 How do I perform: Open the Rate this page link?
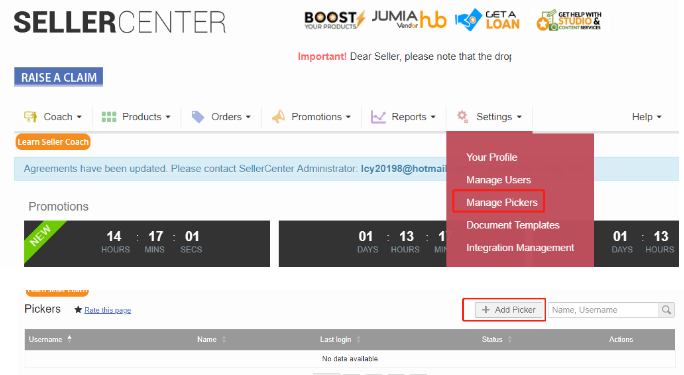coord(108,310)
